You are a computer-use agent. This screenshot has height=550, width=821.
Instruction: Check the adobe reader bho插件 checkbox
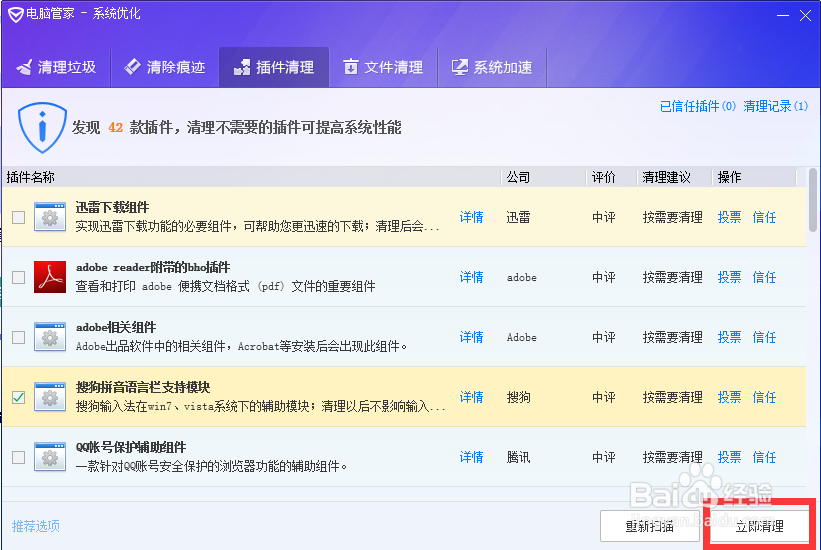18,277
